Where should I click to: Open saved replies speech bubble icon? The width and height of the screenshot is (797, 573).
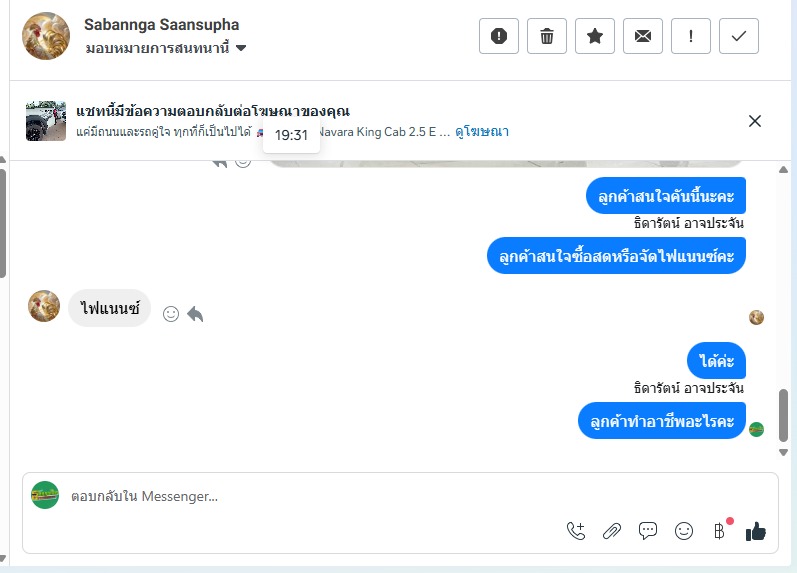click(x=648, y=531)
